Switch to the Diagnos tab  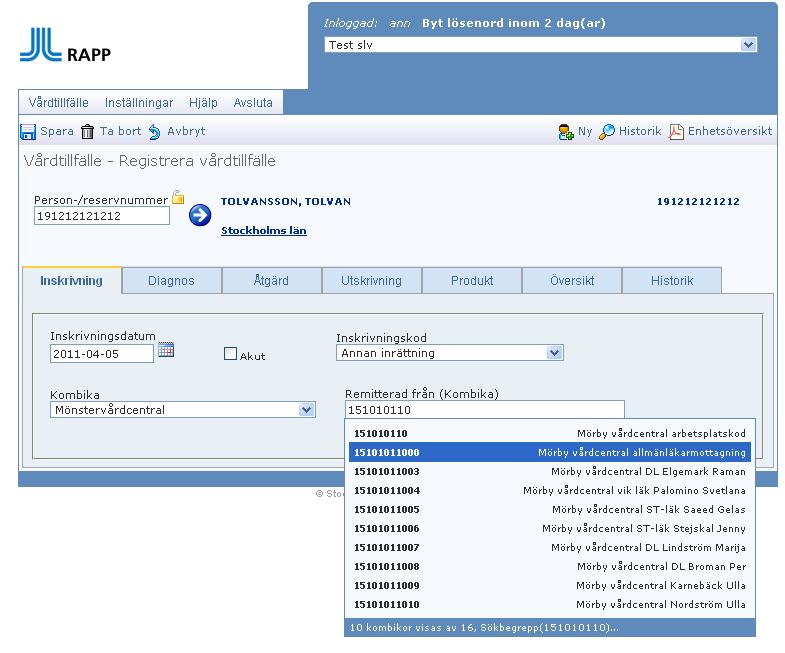pos(171,280)
